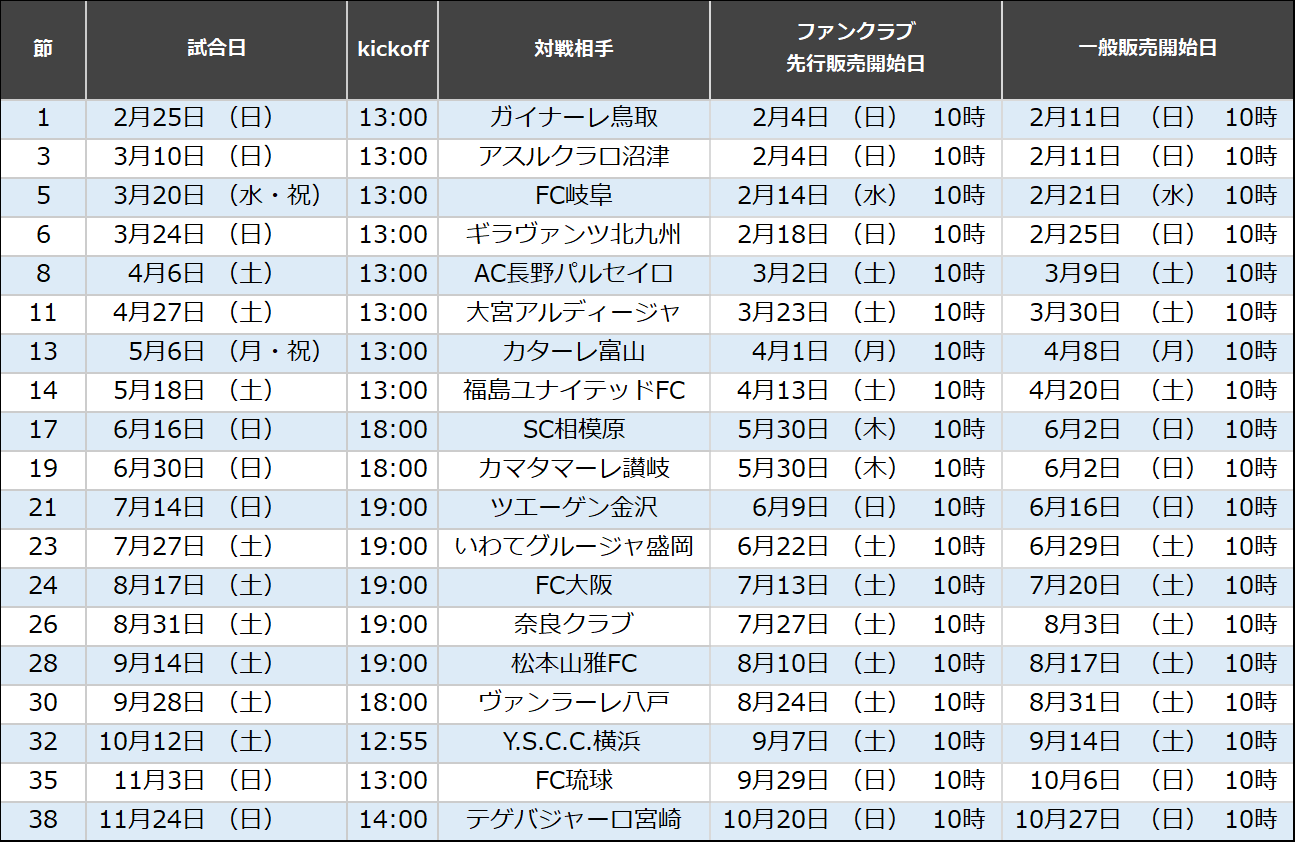Viewport: 1296px width, 843px height.
Task: Click fan club sale date 2月14日（水）
Action: click(818, 196)
